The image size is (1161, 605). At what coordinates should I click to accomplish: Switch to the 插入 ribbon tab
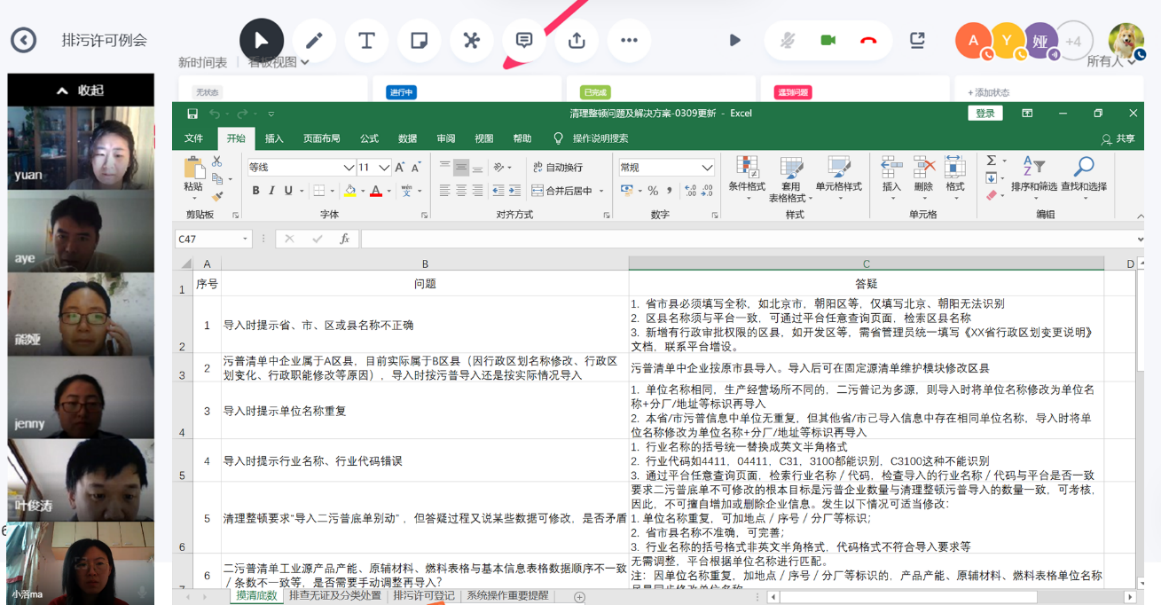coord(274,139)
